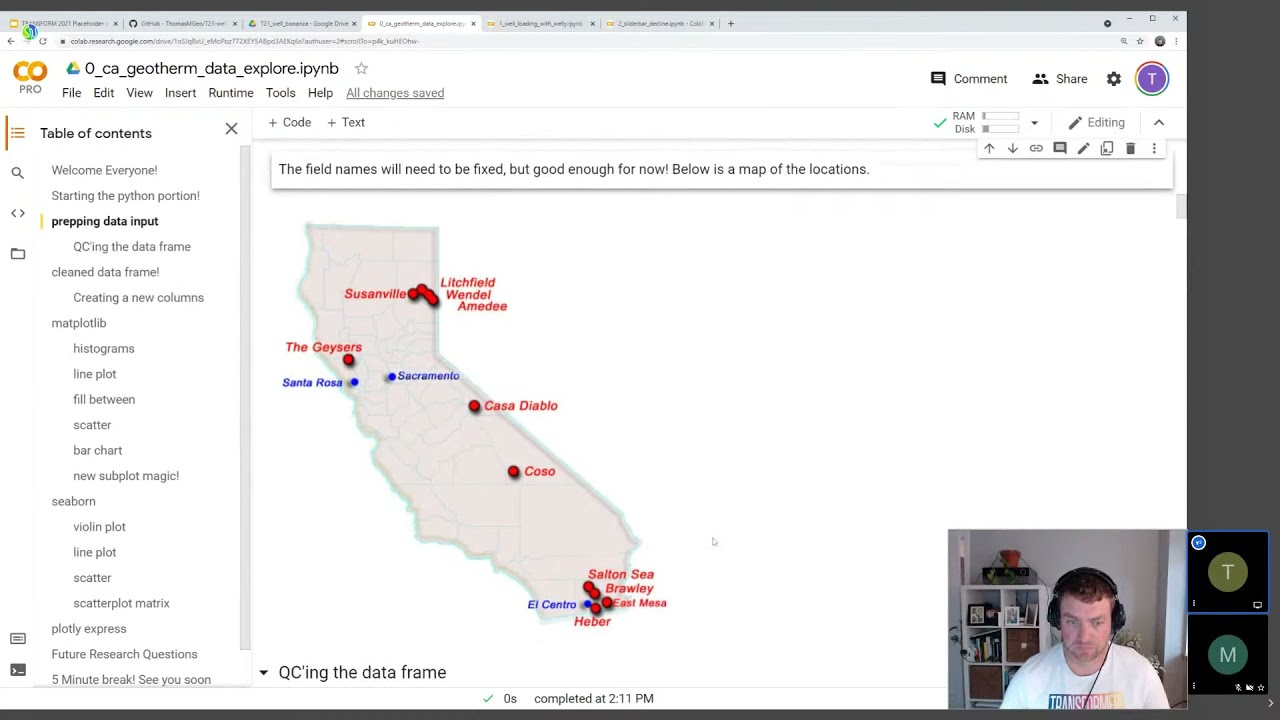1280x720 pixels.
Task: Go to Welcome Everyone! section
Action: click(x=104, y=170)
